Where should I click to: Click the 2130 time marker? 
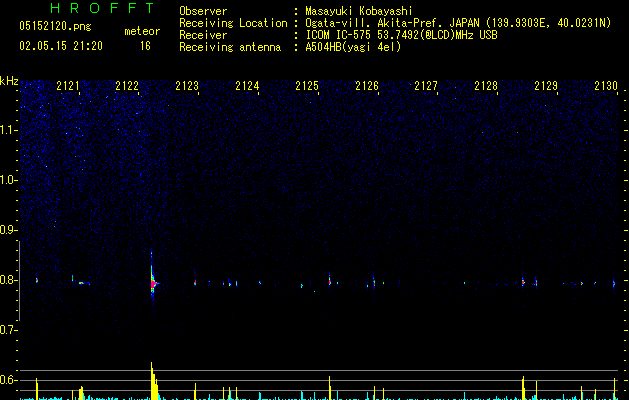click(606, 86)
